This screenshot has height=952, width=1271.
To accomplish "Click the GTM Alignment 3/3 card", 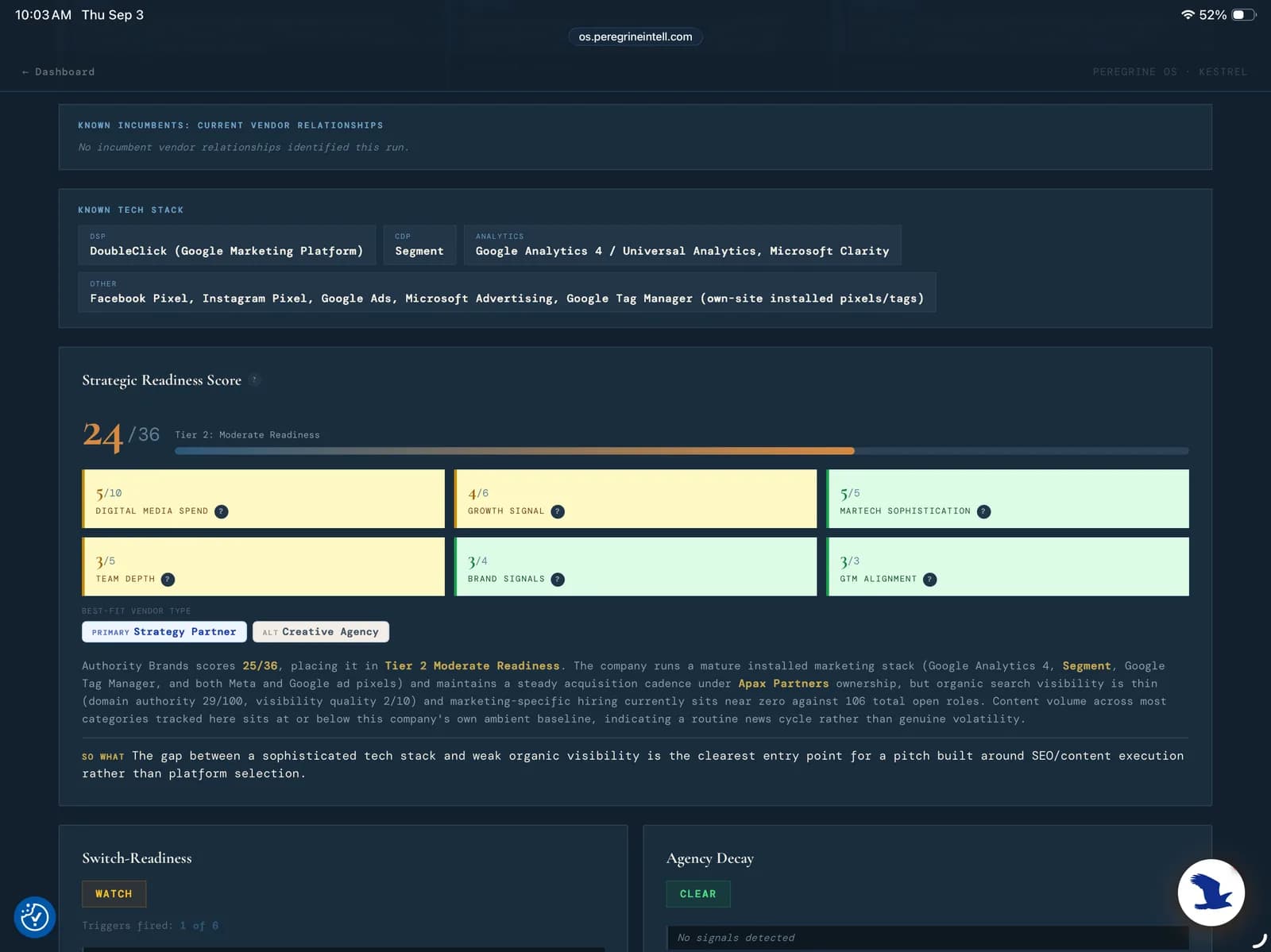I will (x=1007, y=567).
